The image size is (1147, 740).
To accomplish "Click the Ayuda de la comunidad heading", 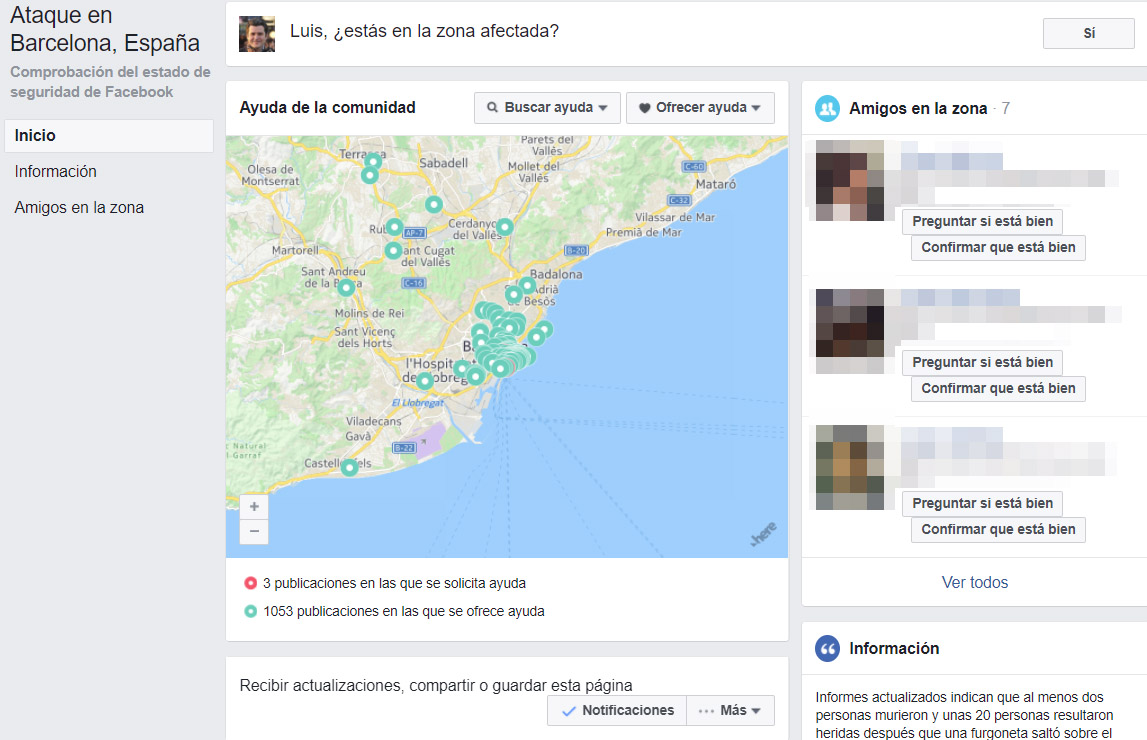I will point(327,108).
